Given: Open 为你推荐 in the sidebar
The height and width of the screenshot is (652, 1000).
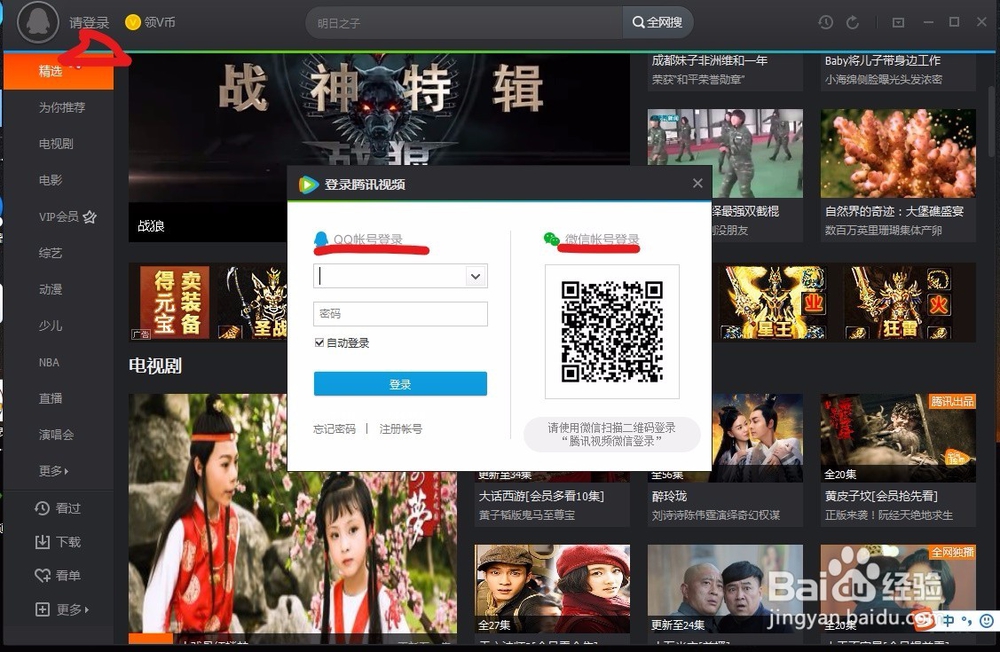Looking at the screenshot, I should [61, 107].
